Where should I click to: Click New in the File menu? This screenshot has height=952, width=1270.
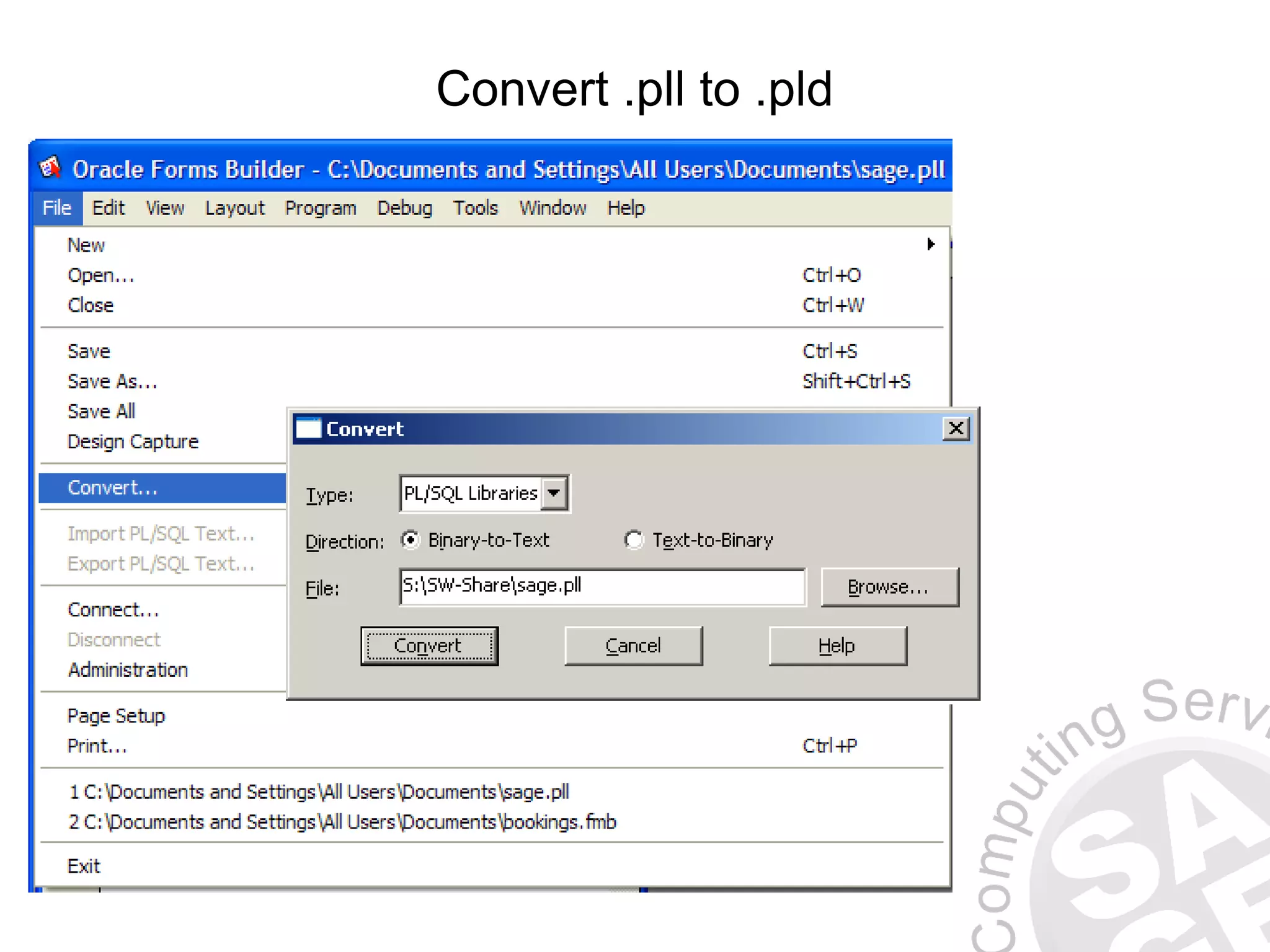493,245
